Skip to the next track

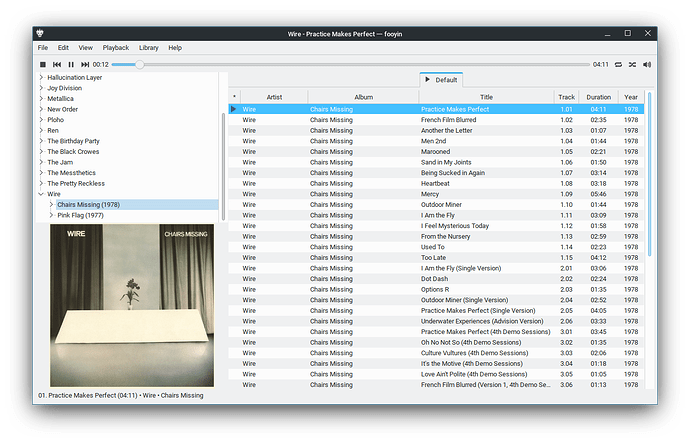(85, 64)
